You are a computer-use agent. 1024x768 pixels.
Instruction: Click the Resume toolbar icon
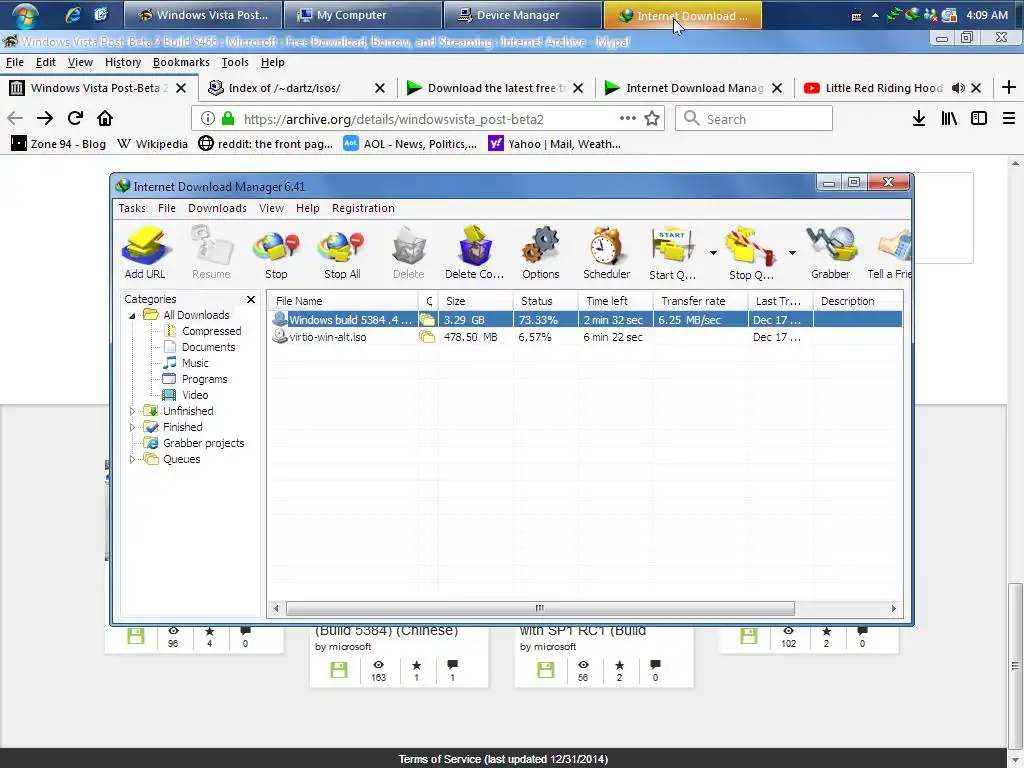coord(211,253)
